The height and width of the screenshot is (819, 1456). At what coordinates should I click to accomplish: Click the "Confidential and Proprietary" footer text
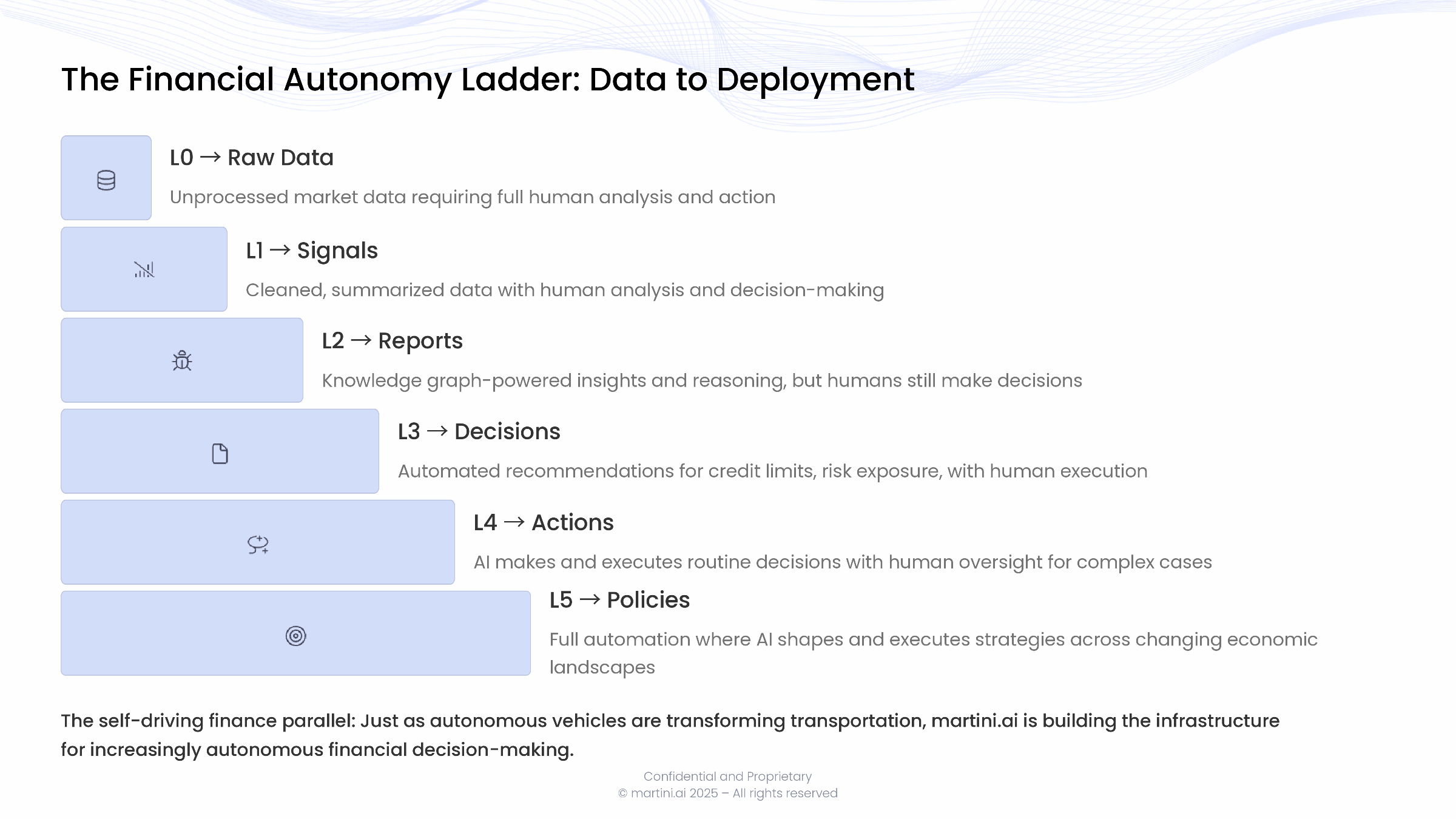(x=727, y=777)
